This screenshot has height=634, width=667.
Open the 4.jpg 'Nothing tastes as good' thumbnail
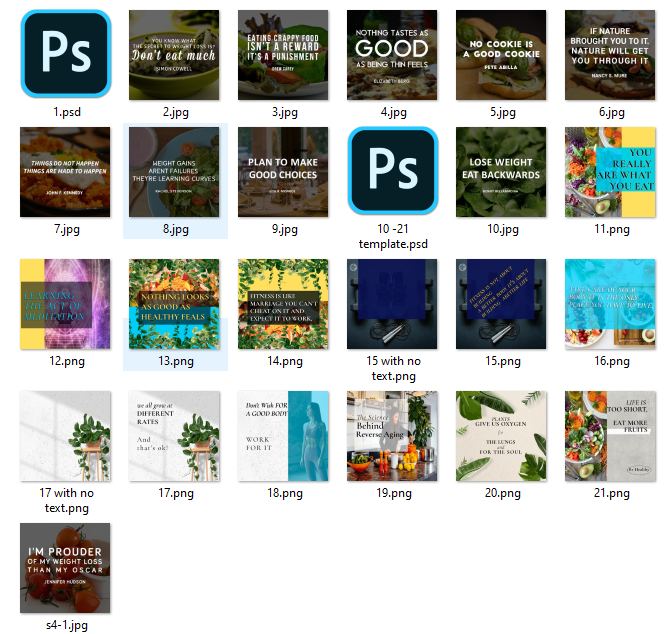[x=392, y=55]
